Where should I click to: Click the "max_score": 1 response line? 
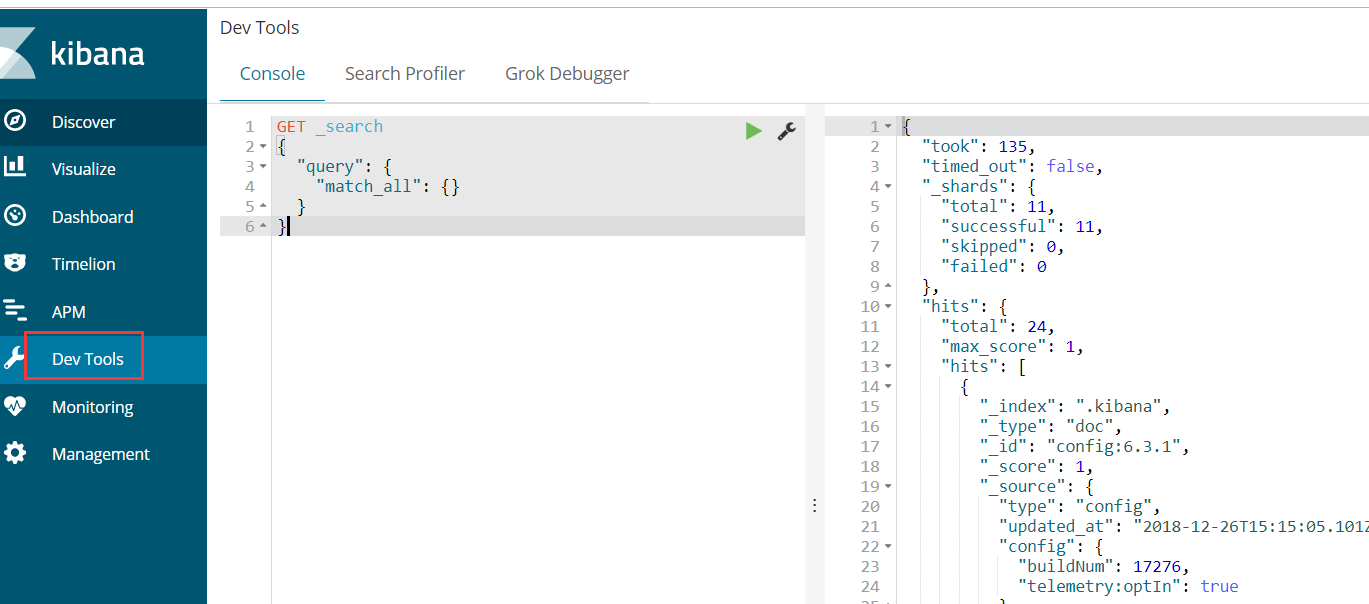point(1012,347)
